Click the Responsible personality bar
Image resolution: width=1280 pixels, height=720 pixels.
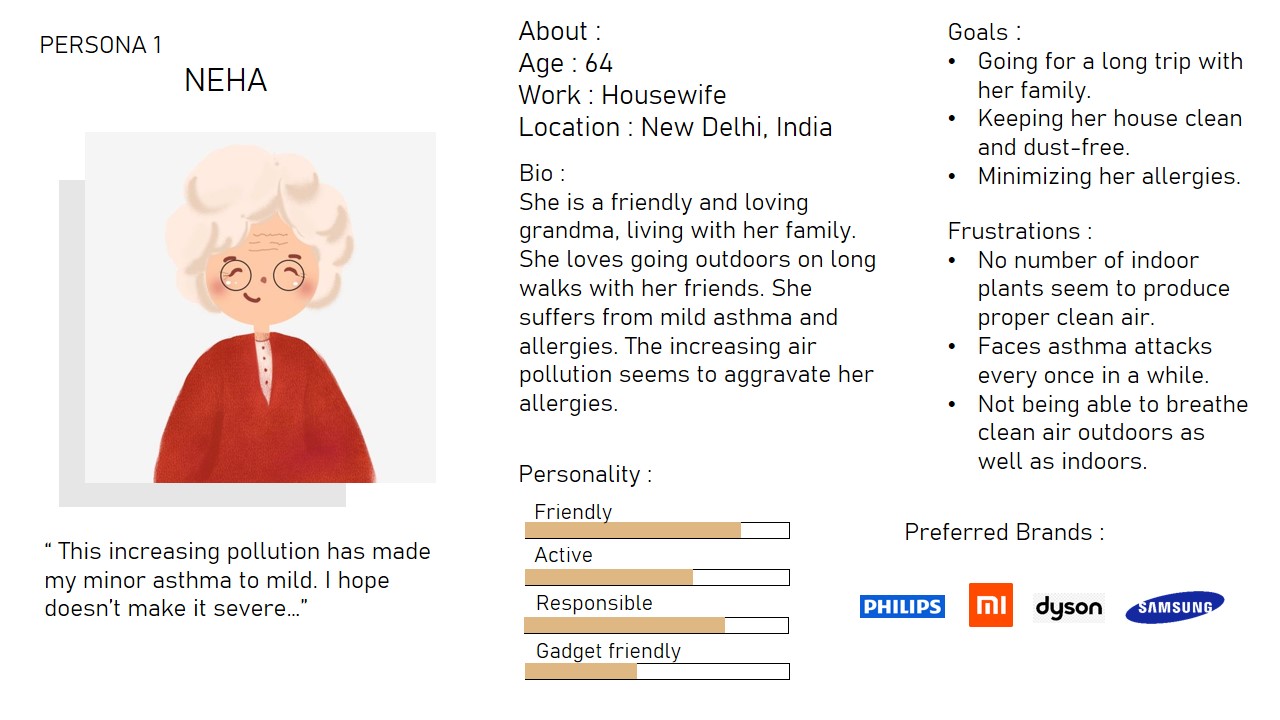(657, 625)
